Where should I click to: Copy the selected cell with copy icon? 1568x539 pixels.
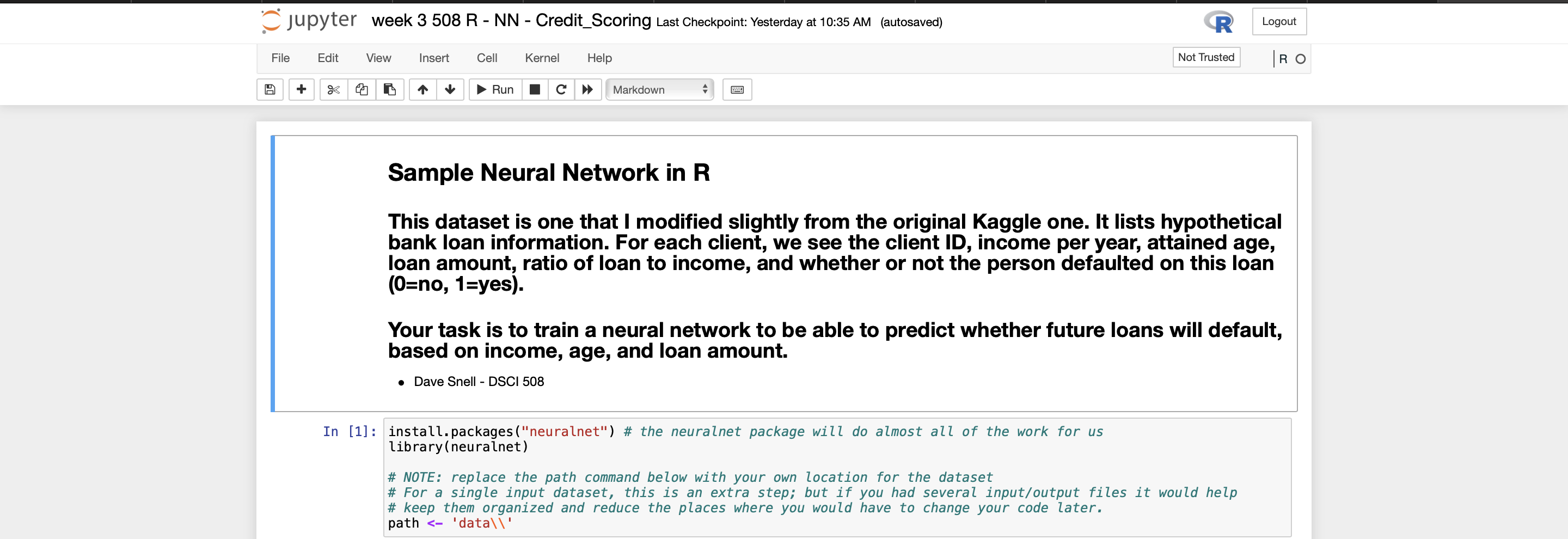[362, 89]
